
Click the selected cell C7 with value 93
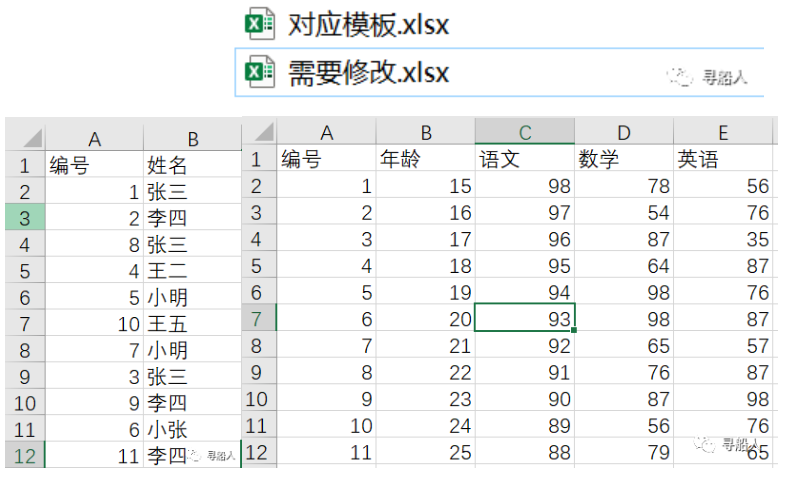tap(525, 318)
